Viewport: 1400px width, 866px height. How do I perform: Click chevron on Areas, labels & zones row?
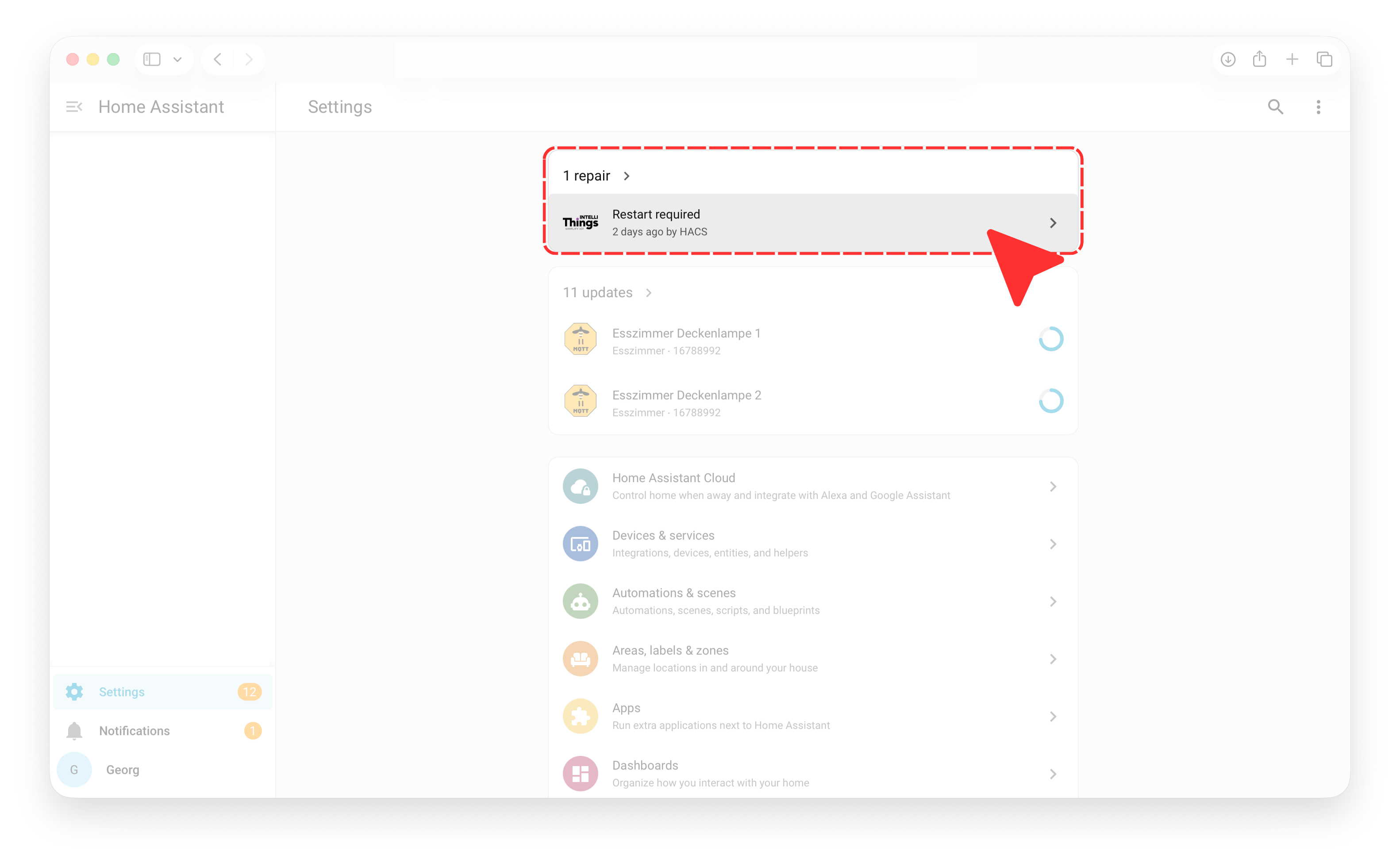pyautogui.click(x=1053, y=659)
